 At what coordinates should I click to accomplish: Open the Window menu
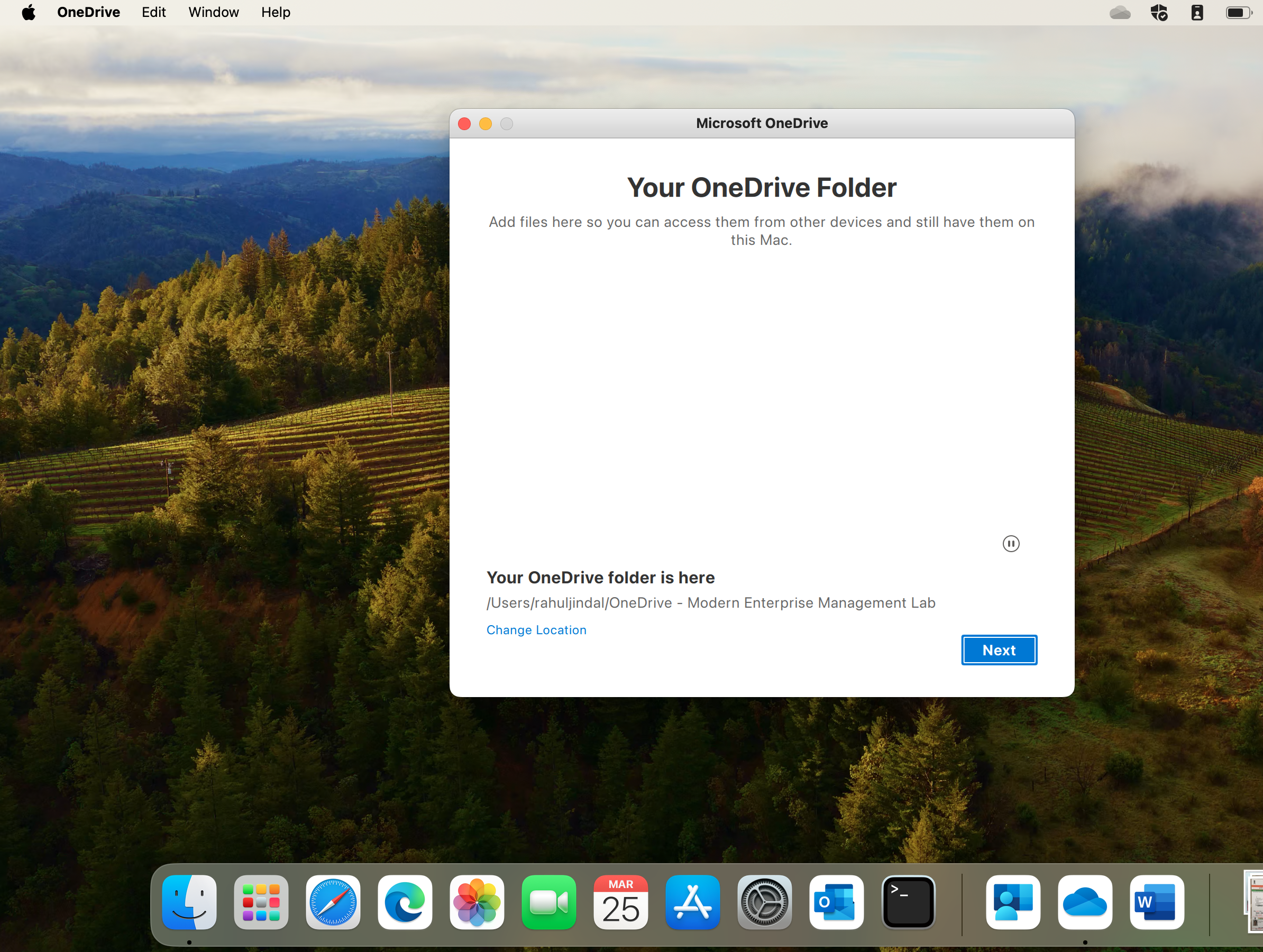tap(214, 12)
